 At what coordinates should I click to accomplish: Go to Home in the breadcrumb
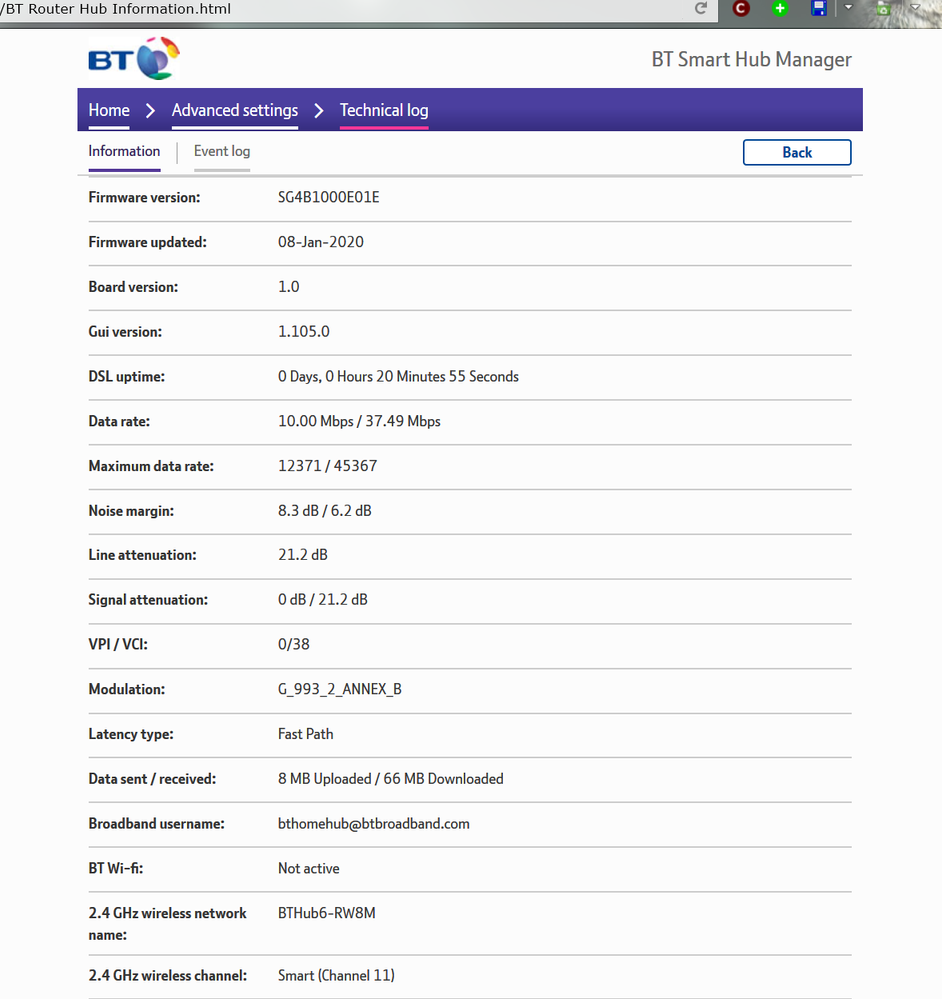point(109,110)
